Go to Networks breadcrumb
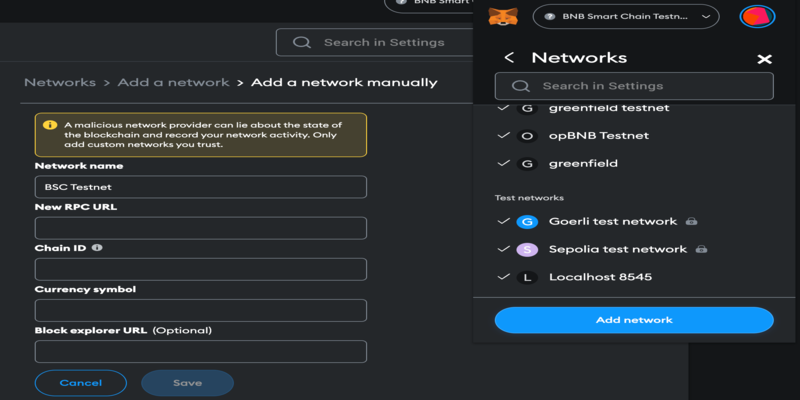 tap(60, 82)
